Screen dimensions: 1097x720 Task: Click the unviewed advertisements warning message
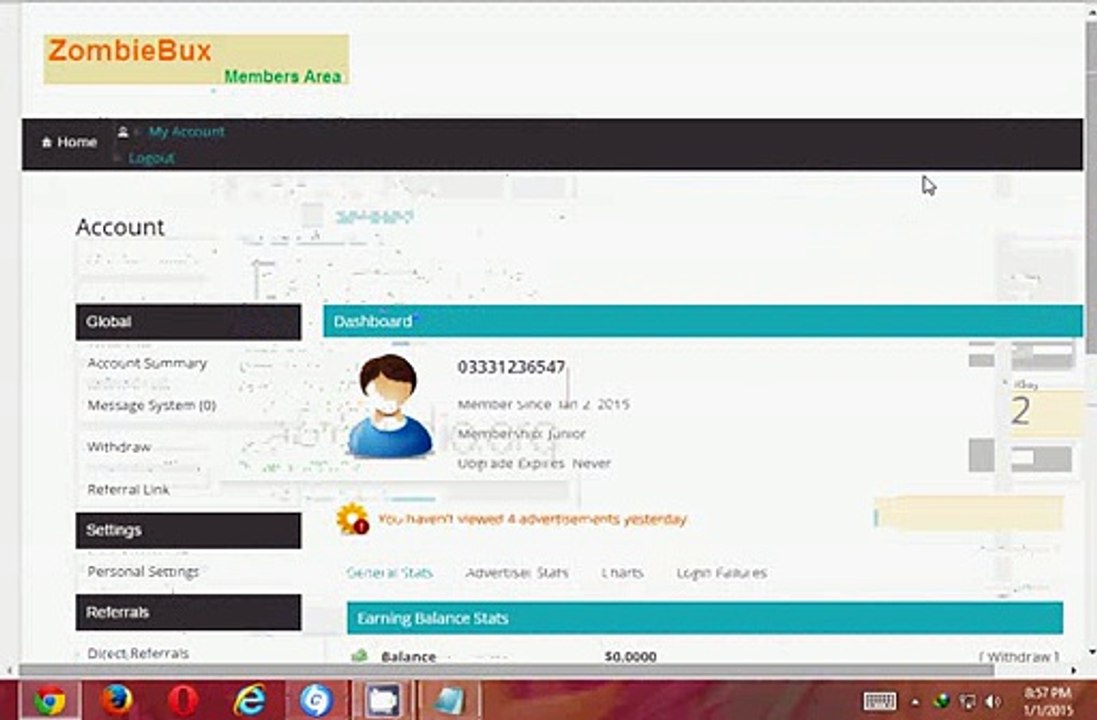532,519
